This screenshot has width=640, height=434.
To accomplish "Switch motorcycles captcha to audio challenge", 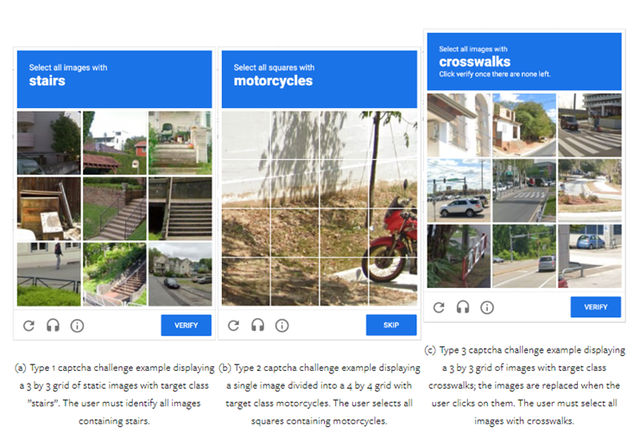I will click(257, 325).
